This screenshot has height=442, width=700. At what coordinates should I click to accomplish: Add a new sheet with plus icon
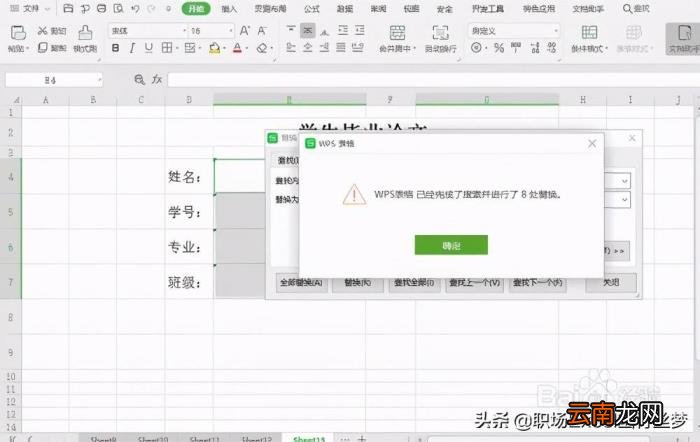pos(362,438)
